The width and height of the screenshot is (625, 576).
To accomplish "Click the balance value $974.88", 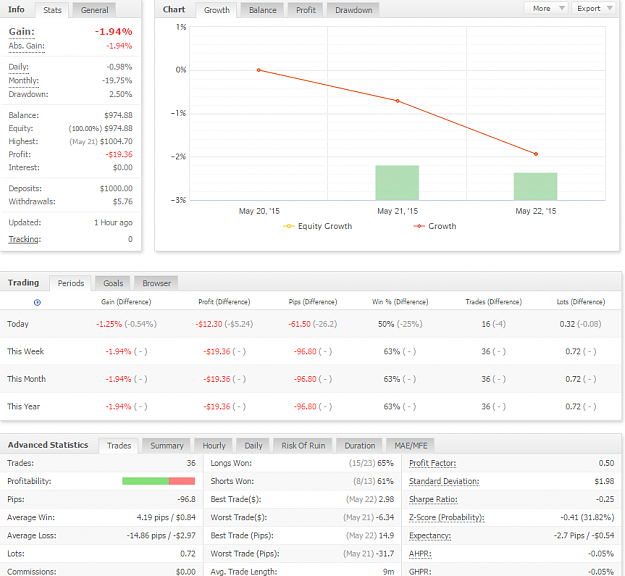I will 118,115.
